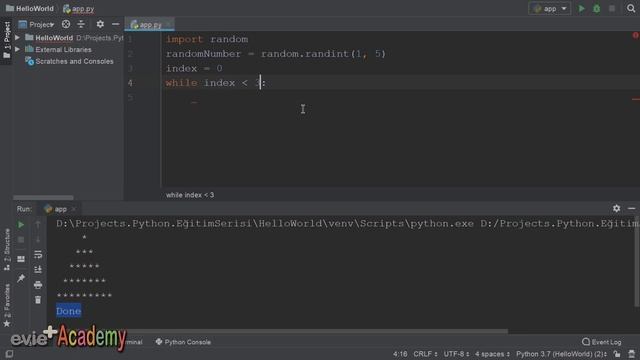Toggle the 2: Favorites side tool window
The width and height of the screenshot is (640, 360).
tap(7, 305)
